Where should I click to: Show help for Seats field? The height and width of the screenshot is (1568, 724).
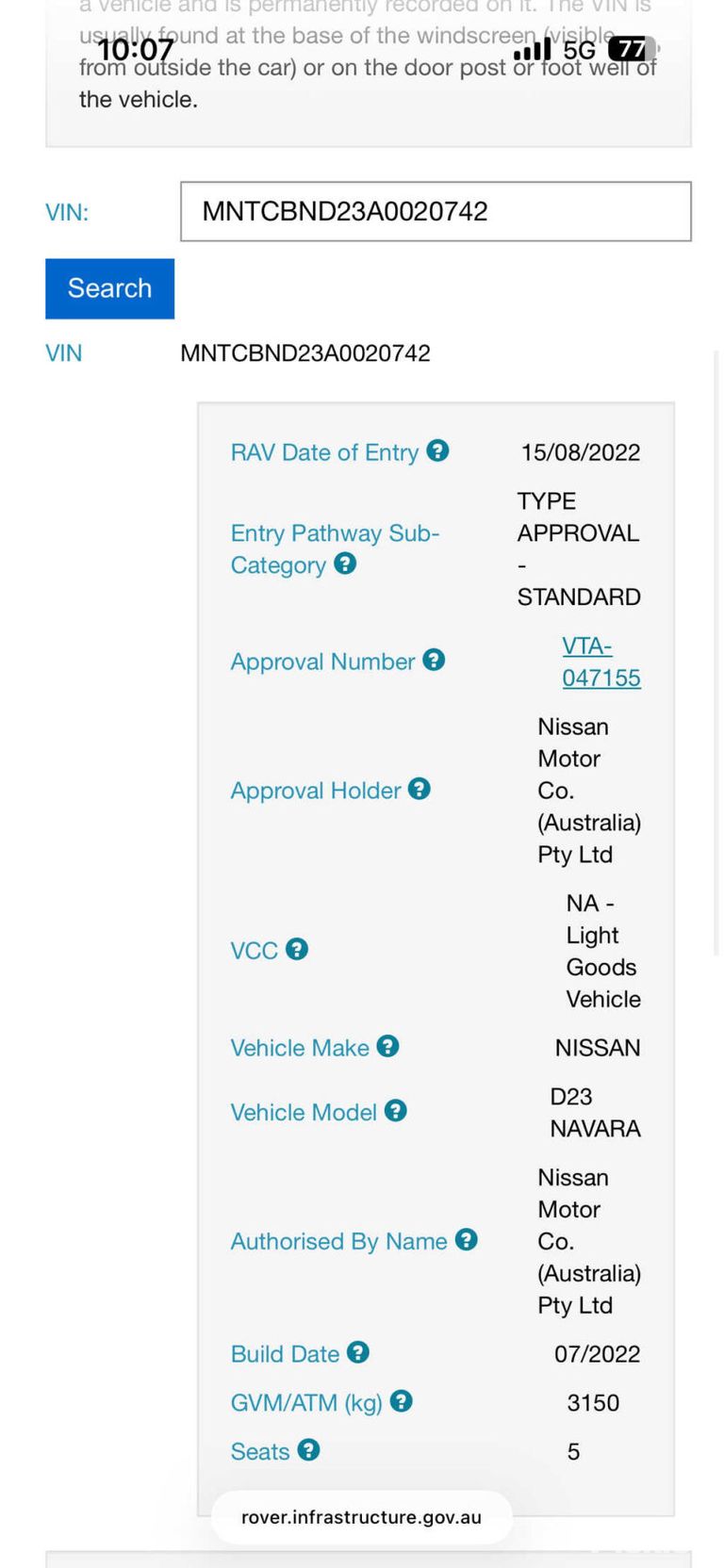[x=308, y=1449]
